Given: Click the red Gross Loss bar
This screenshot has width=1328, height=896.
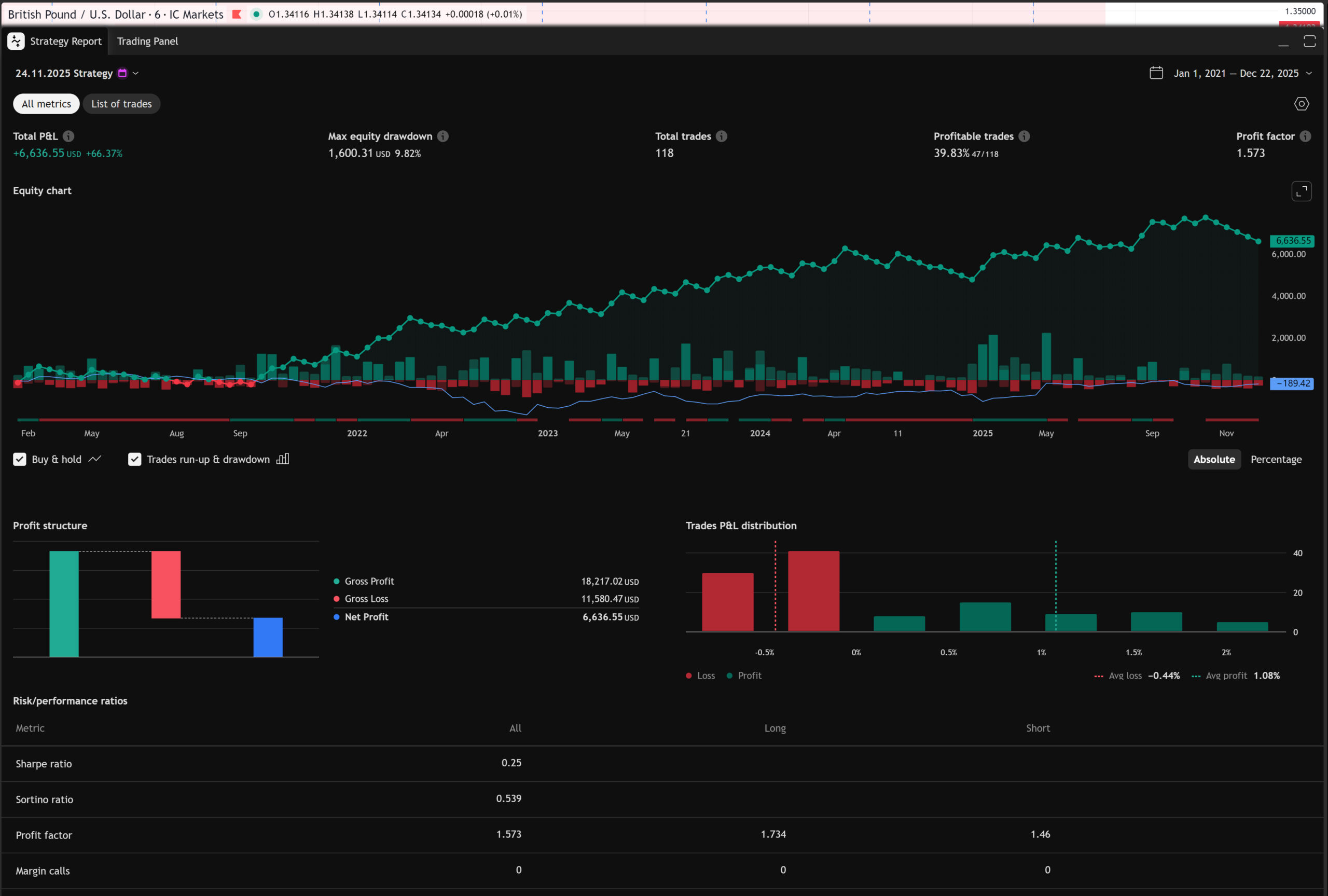Looking at the screenshot, I should click(165, 584).
